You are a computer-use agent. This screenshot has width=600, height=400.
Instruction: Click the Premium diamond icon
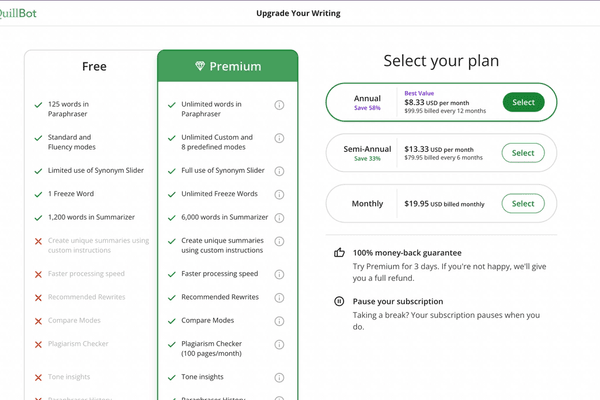[200, 67]
